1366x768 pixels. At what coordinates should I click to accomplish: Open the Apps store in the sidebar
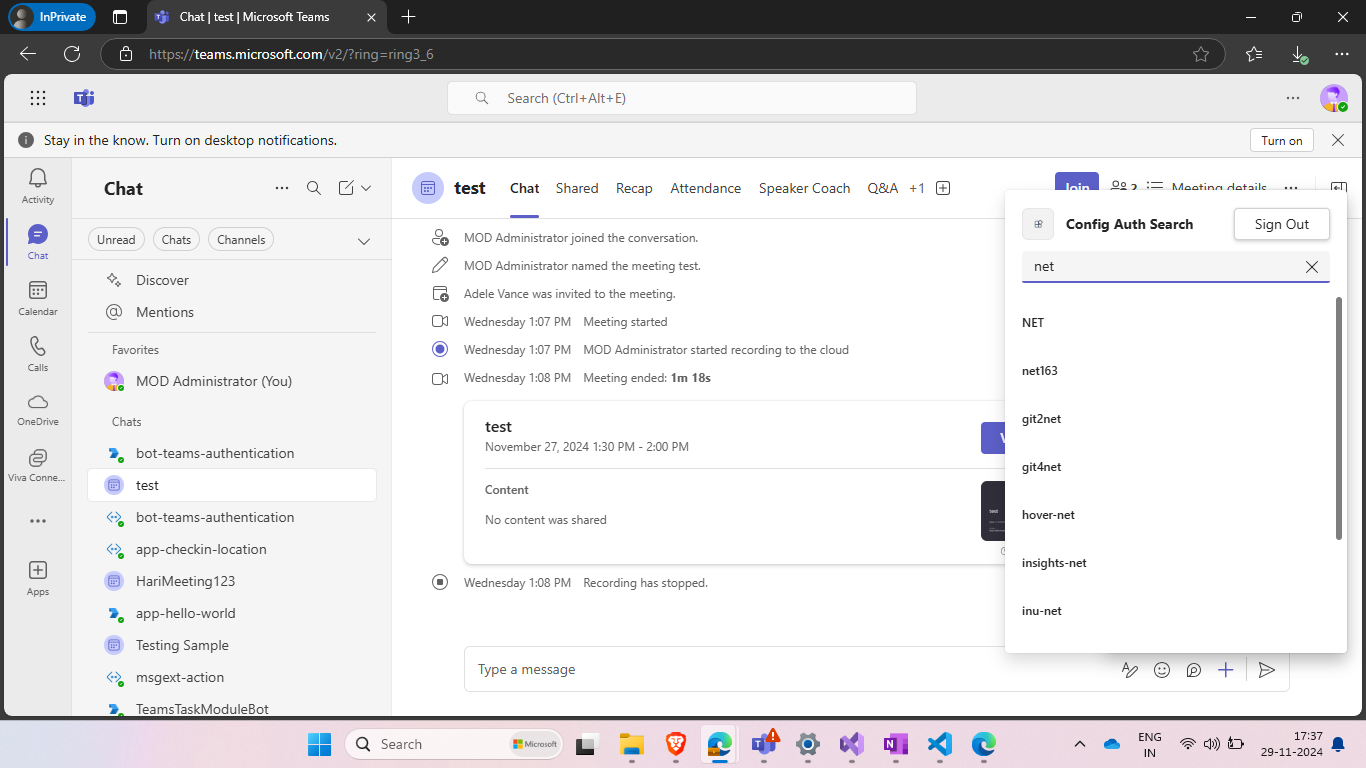(x=38, y=578)
